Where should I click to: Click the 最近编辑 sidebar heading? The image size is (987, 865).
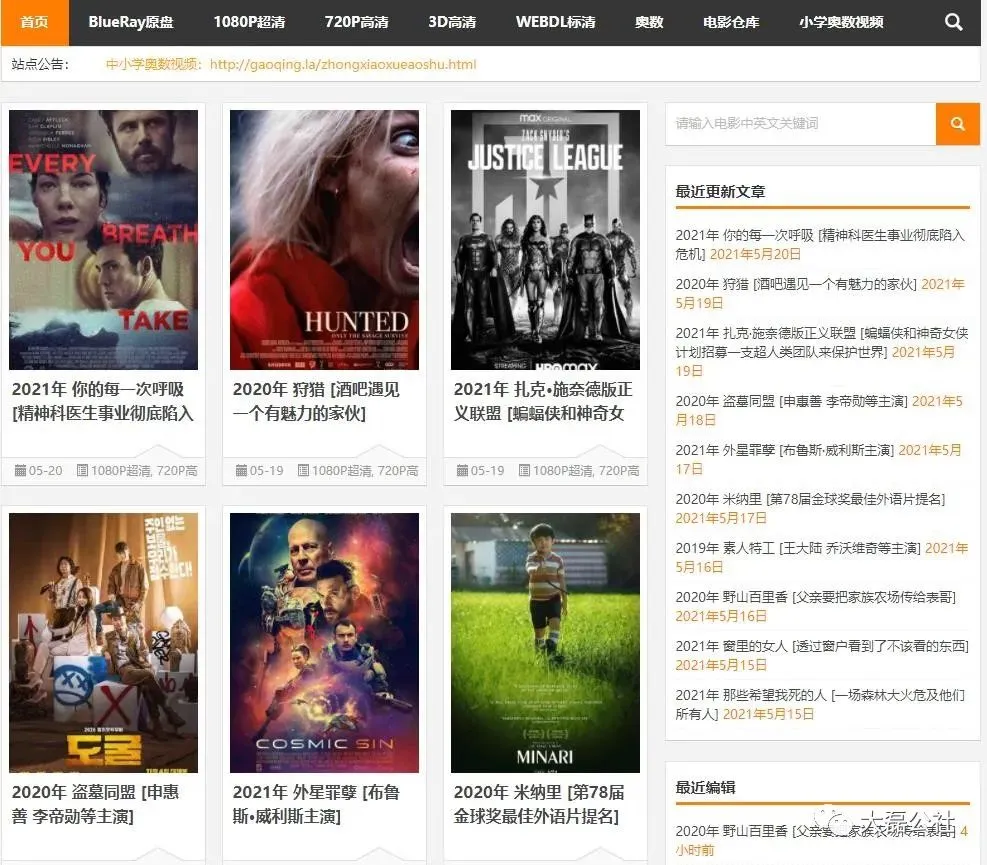(705, 788)
